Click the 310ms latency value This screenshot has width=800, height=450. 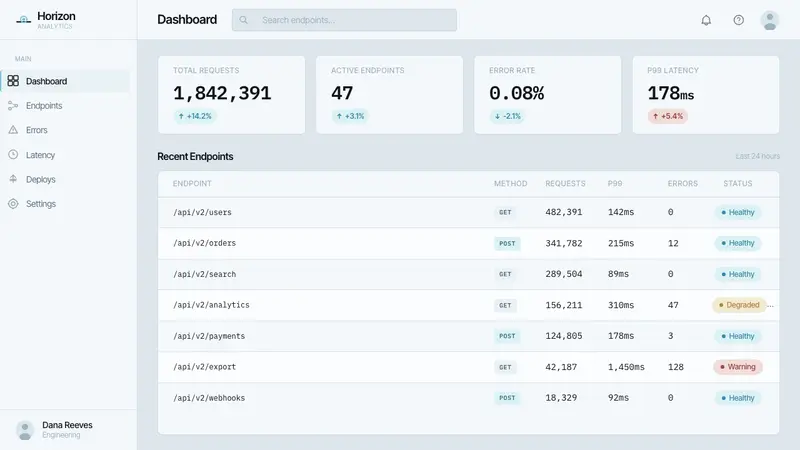[x=621, y=305]
